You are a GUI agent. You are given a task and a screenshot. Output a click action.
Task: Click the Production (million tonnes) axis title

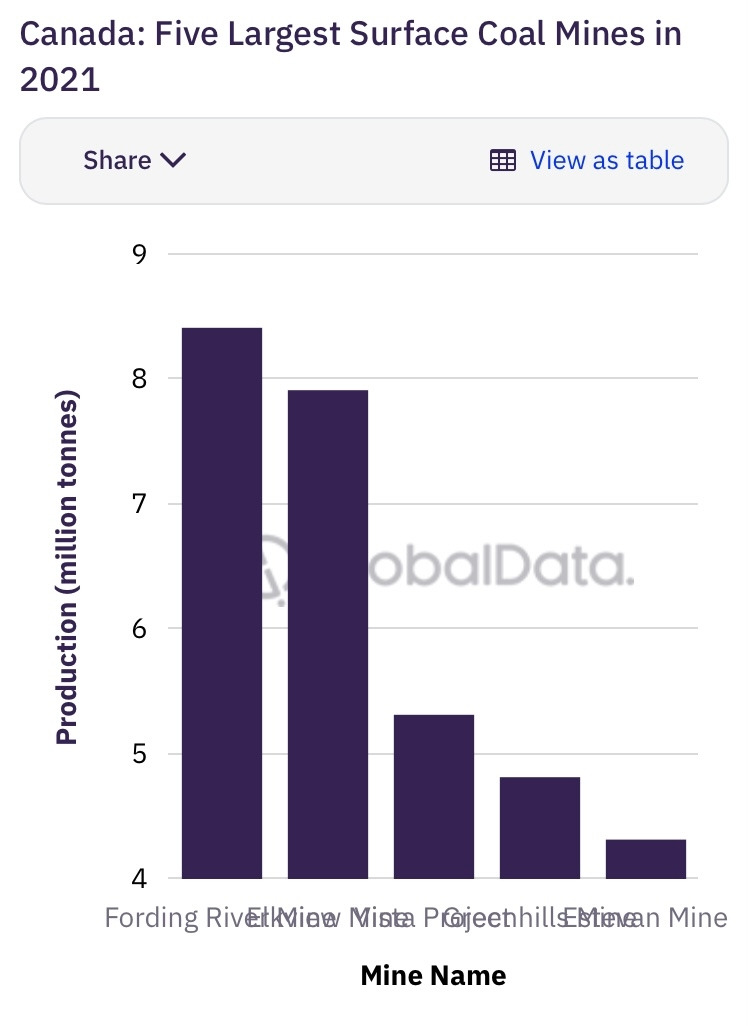[67, 566]
